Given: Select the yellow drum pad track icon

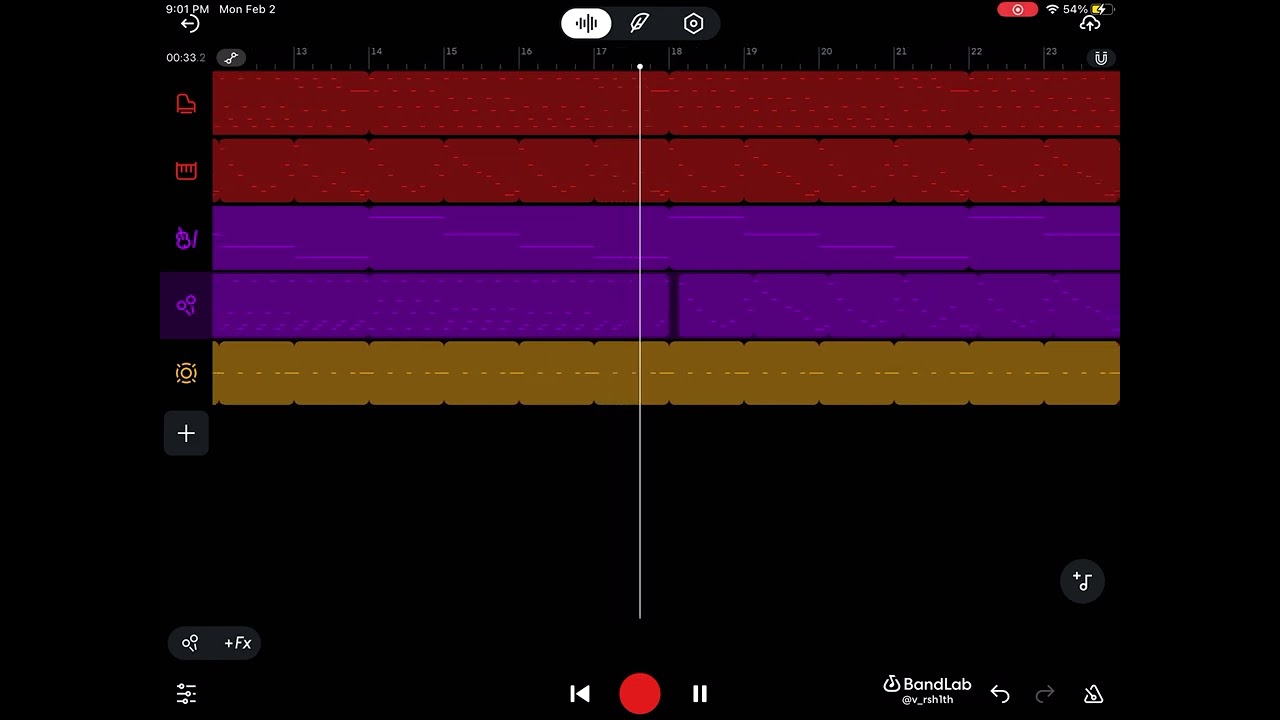Looking at the screenshot, I should 186,373.
